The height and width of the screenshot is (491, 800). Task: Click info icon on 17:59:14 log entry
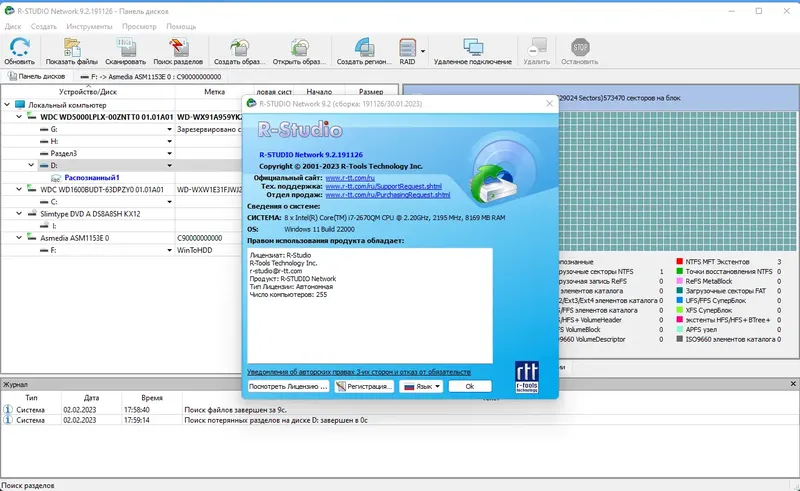point(8,420)
